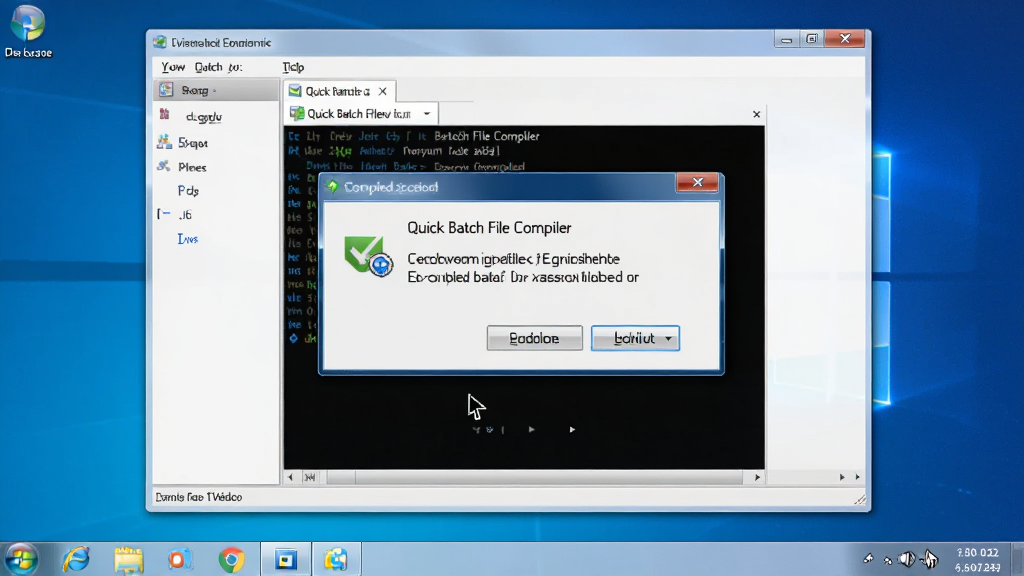This screenshot has width=1024, height=576.
Task: Click the blue diamond marker in editor
Action: (x=293, y=338)
